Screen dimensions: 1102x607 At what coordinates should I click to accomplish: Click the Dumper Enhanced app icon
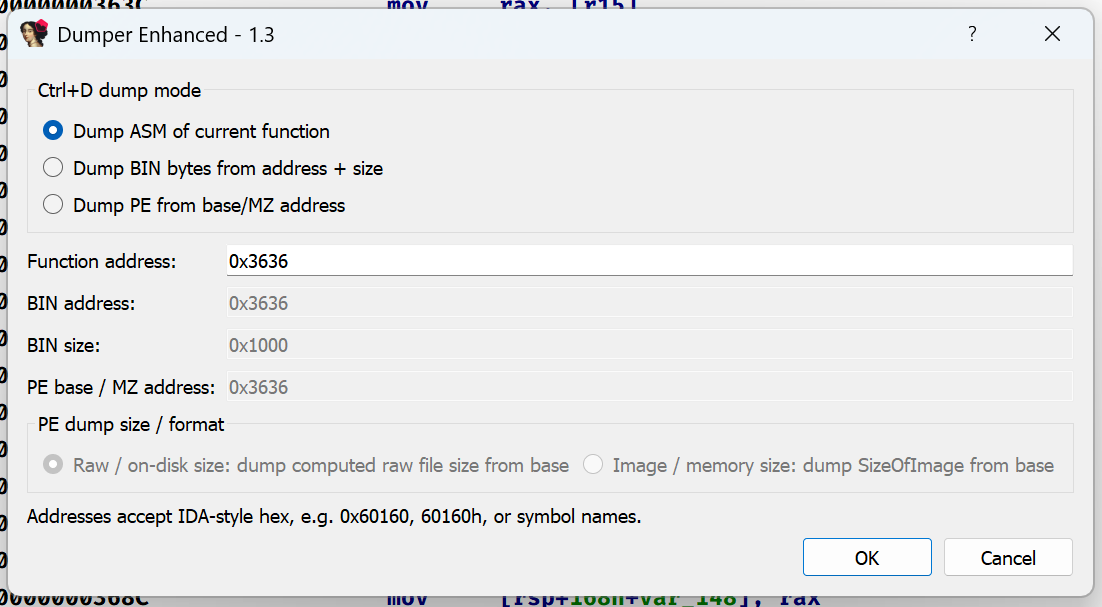(34, 34)
